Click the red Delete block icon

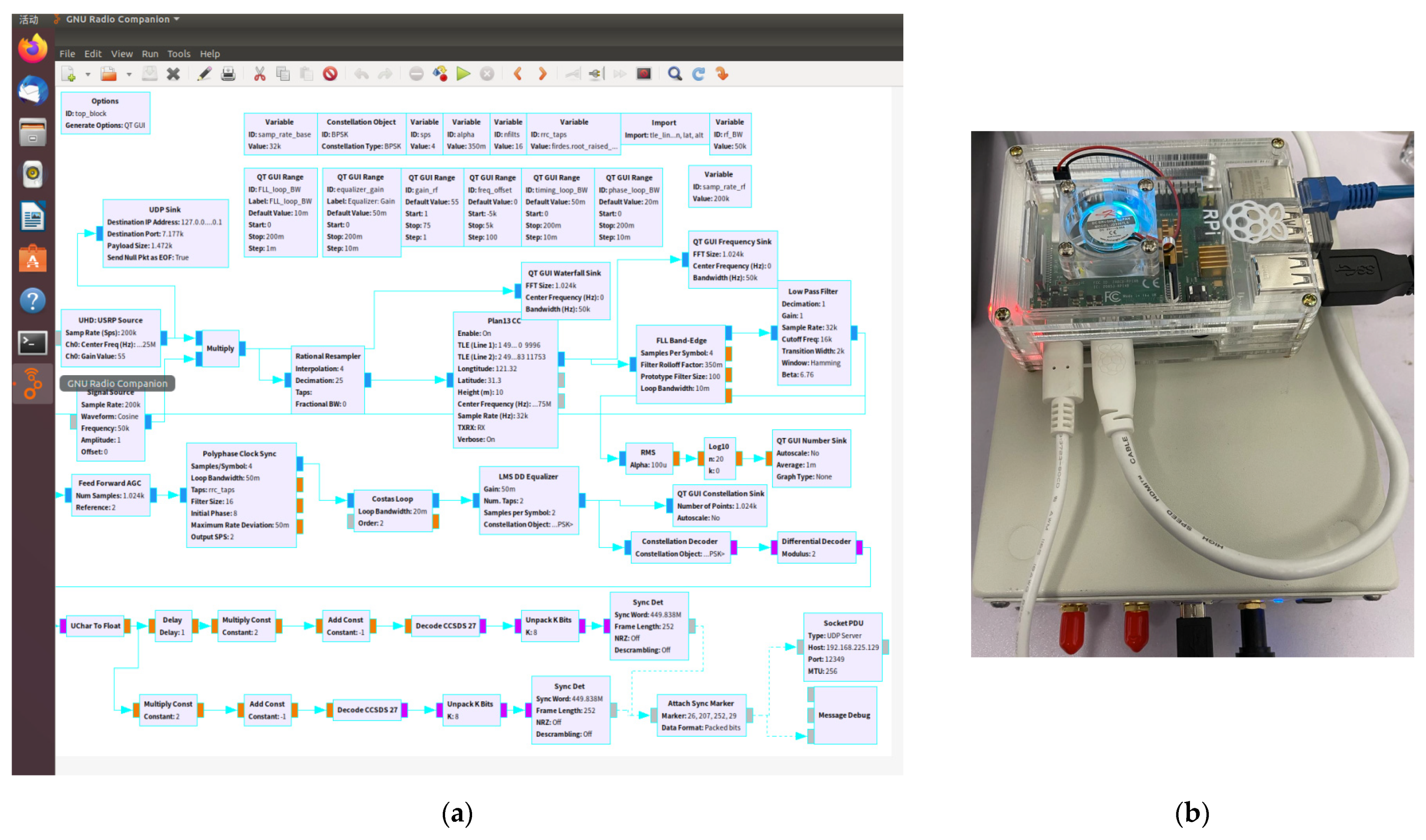[330, 74]
